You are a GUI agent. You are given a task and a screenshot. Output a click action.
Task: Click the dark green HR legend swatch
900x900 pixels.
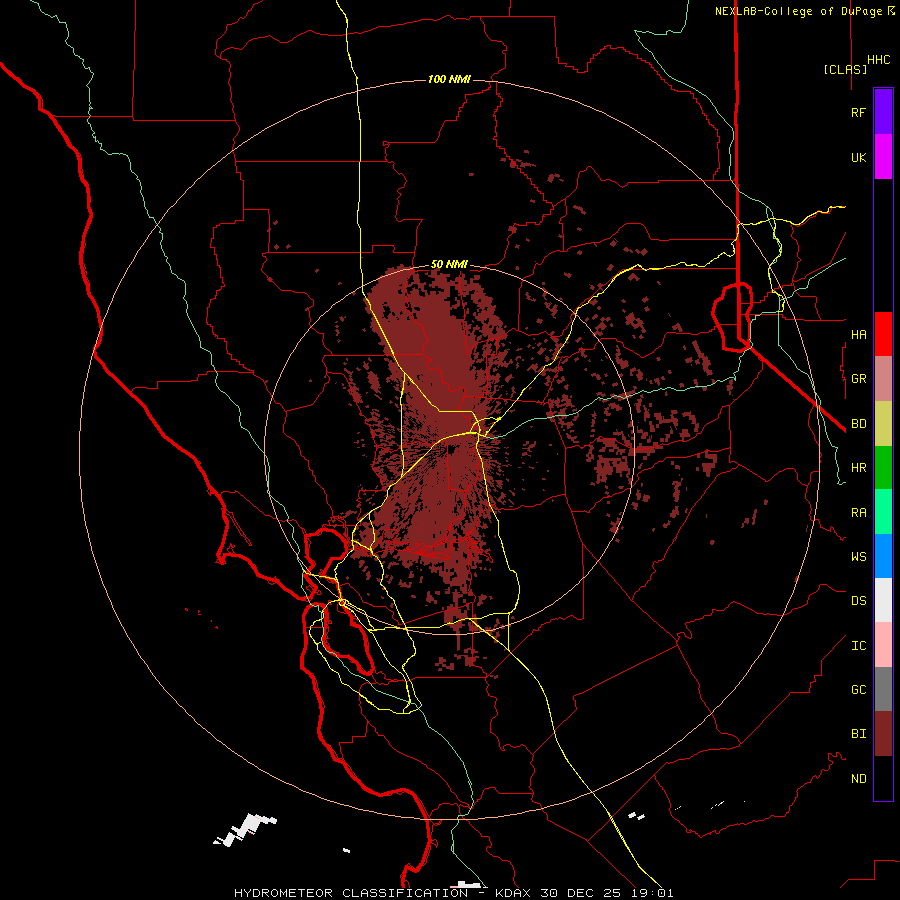click(x=883, y=468)
